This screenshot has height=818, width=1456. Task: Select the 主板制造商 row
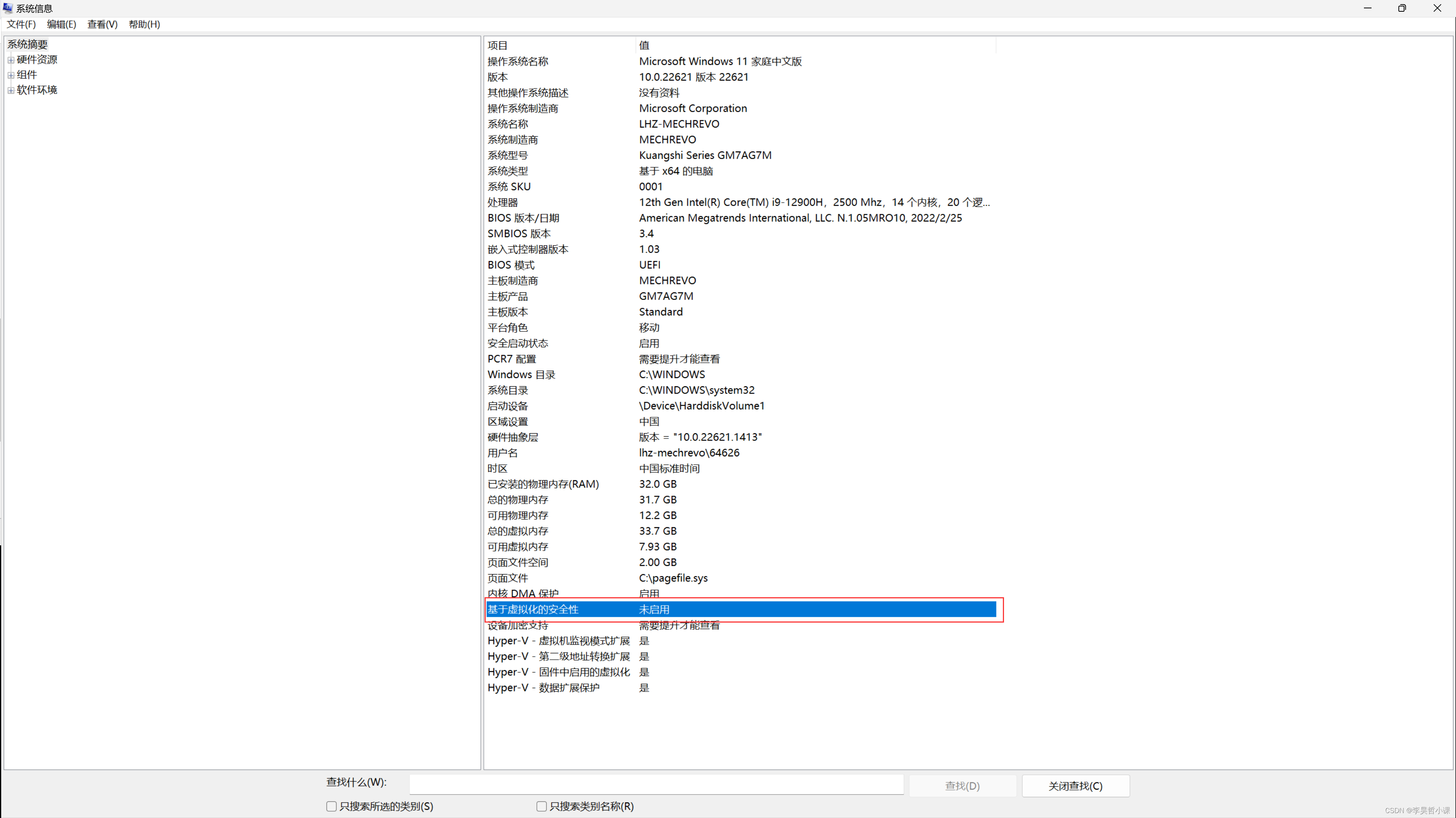pyautogui.click(x=740, y=281)
